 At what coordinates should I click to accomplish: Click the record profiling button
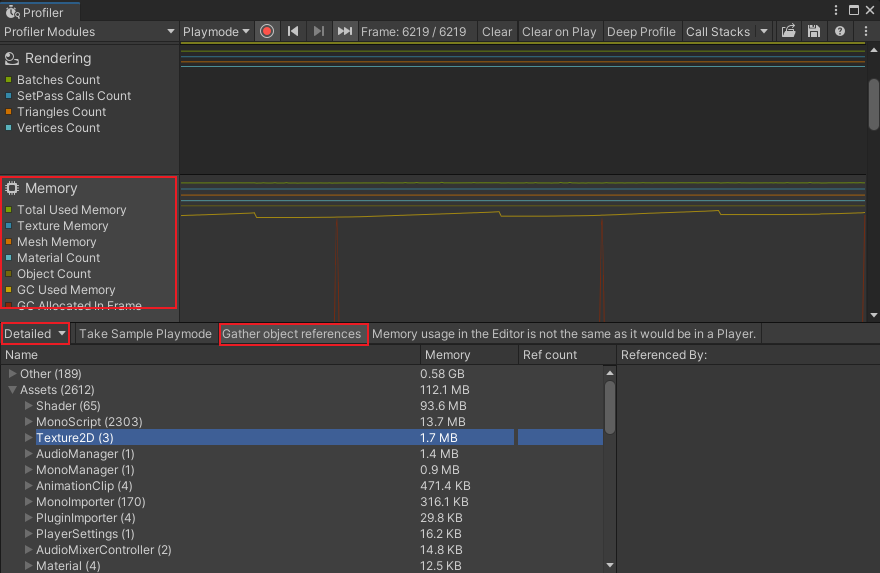[267, 32]
